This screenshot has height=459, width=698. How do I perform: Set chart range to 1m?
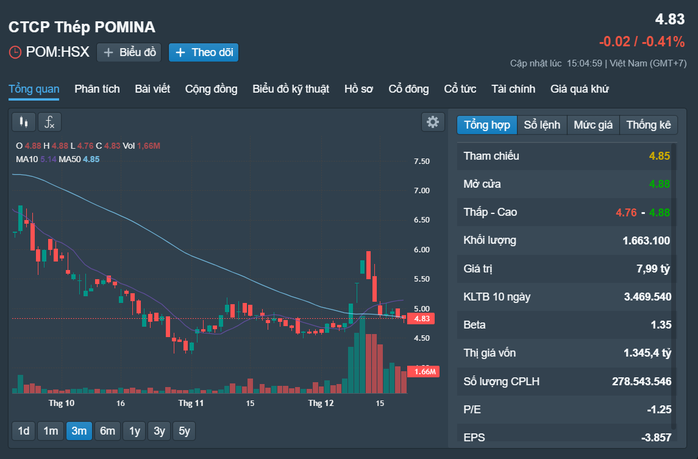pos(51,431)
